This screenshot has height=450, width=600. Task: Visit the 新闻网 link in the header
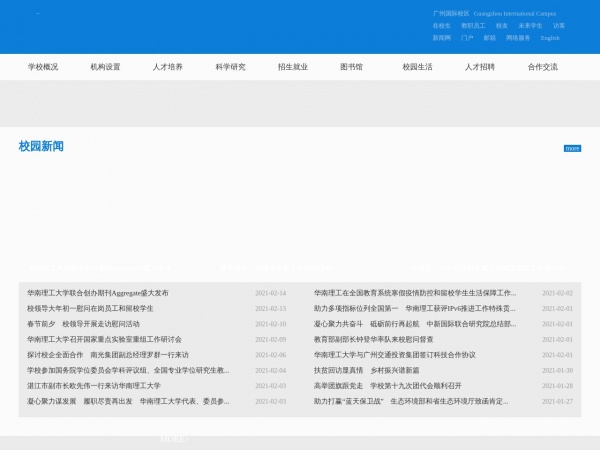(x=441, y=38)
